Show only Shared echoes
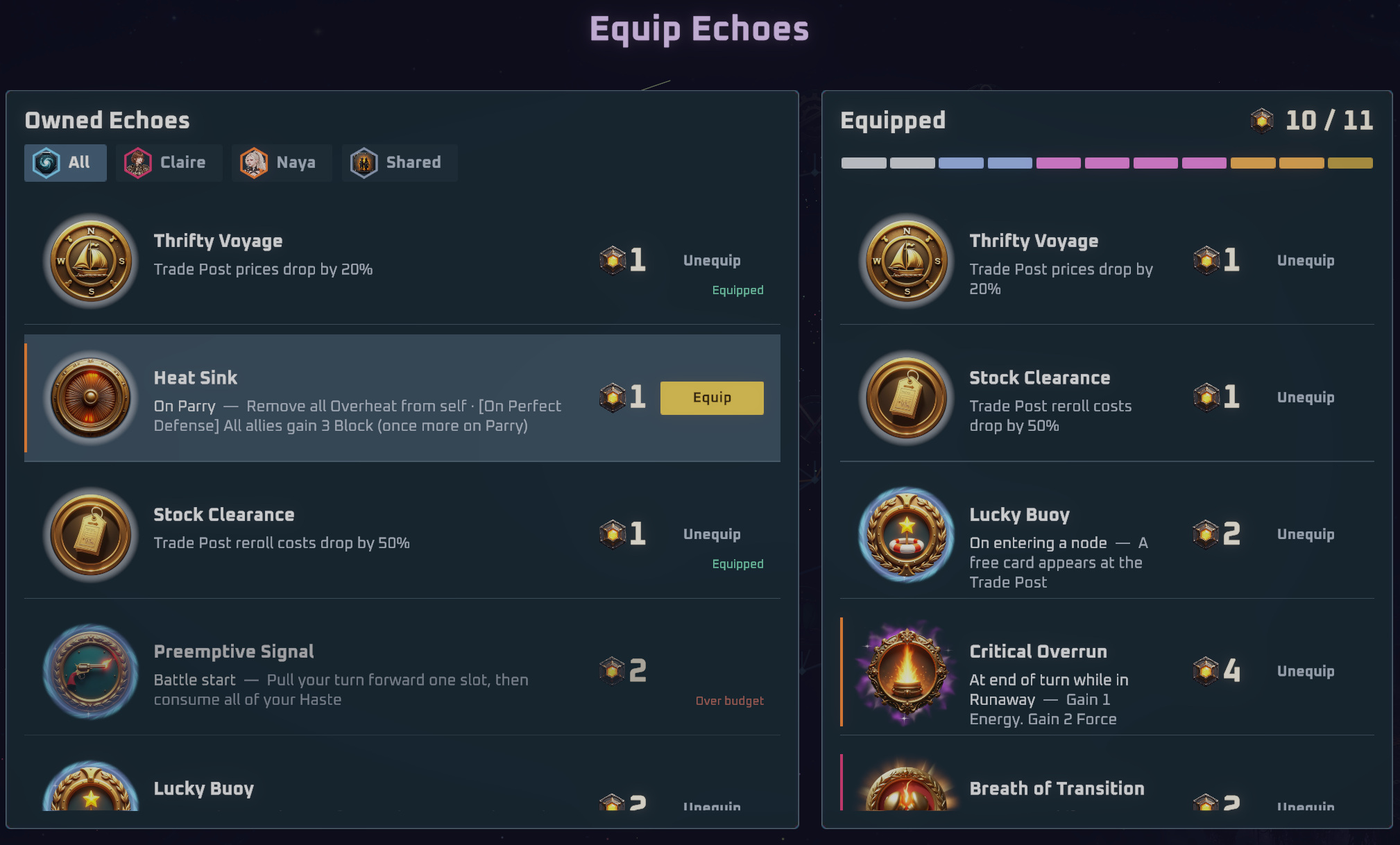1400x845 pixels. (x=400, y=163)
